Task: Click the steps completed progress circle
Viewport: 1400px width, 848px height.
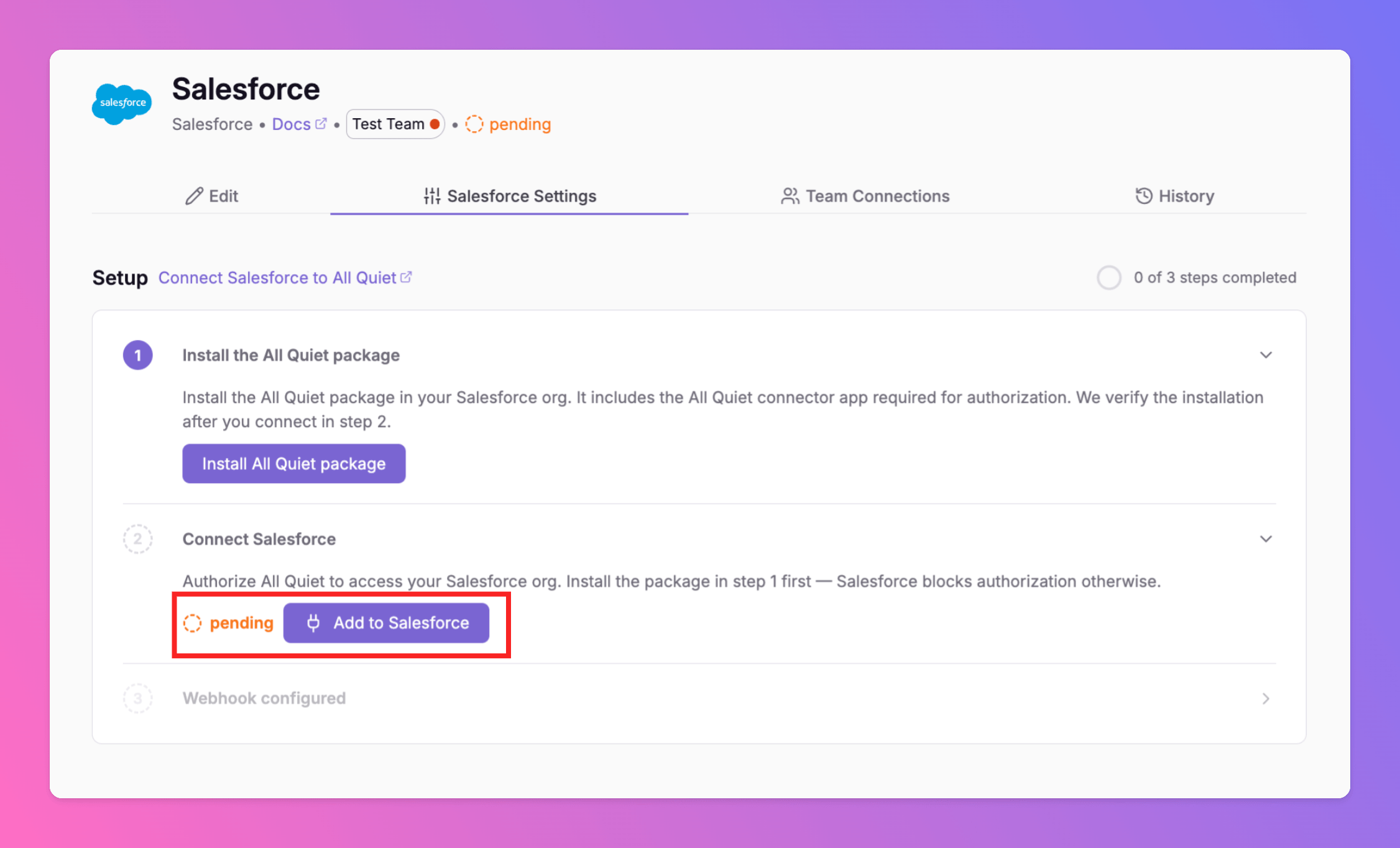Action: [1109, 278]
